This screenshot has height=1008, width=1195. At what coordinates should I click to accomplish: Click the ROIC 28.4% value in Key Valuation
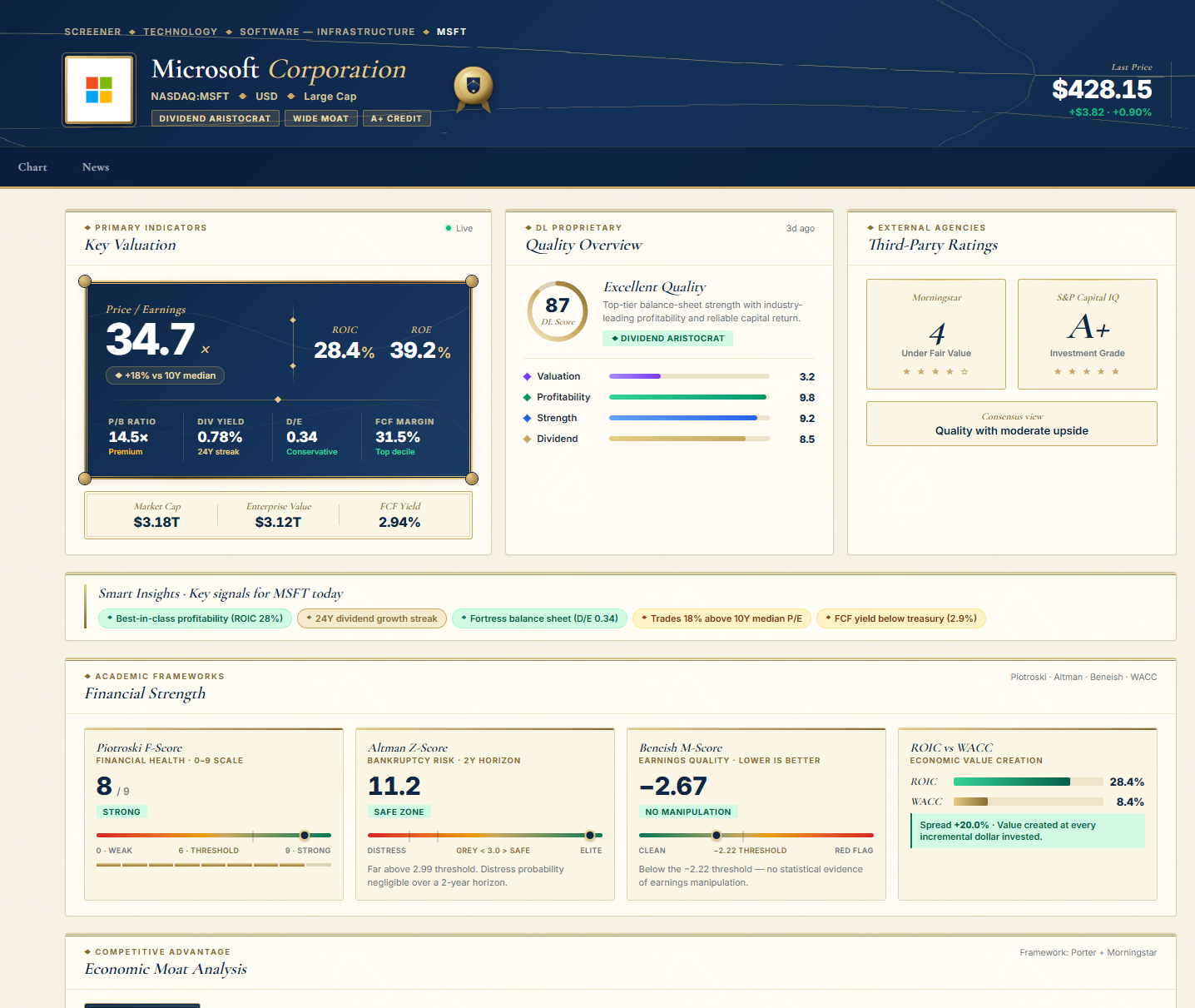click(x=344, y=350)
